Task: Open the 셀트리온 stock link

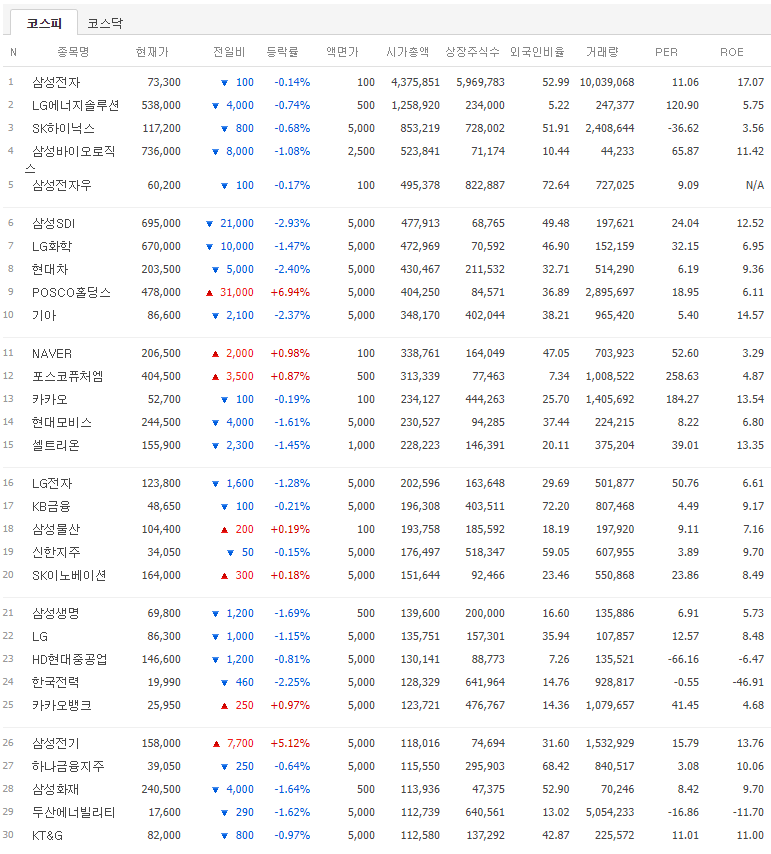Action: click(56, 445)
